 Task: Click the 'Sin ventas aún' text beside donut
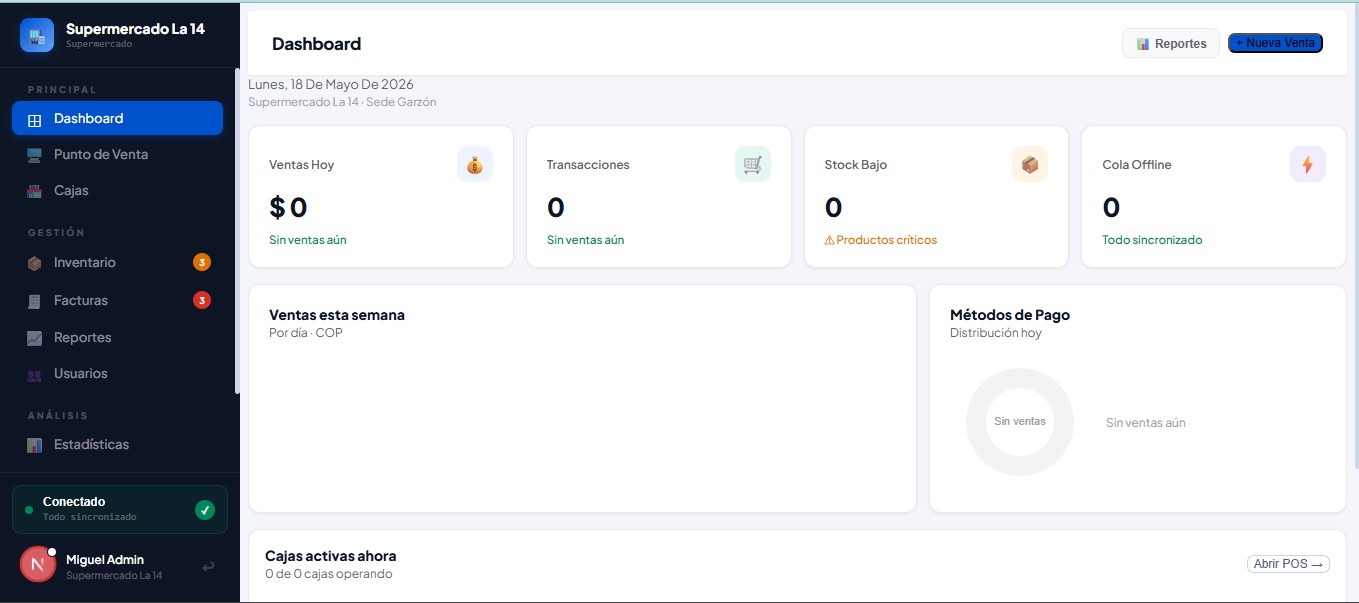tap(1146, 423)
